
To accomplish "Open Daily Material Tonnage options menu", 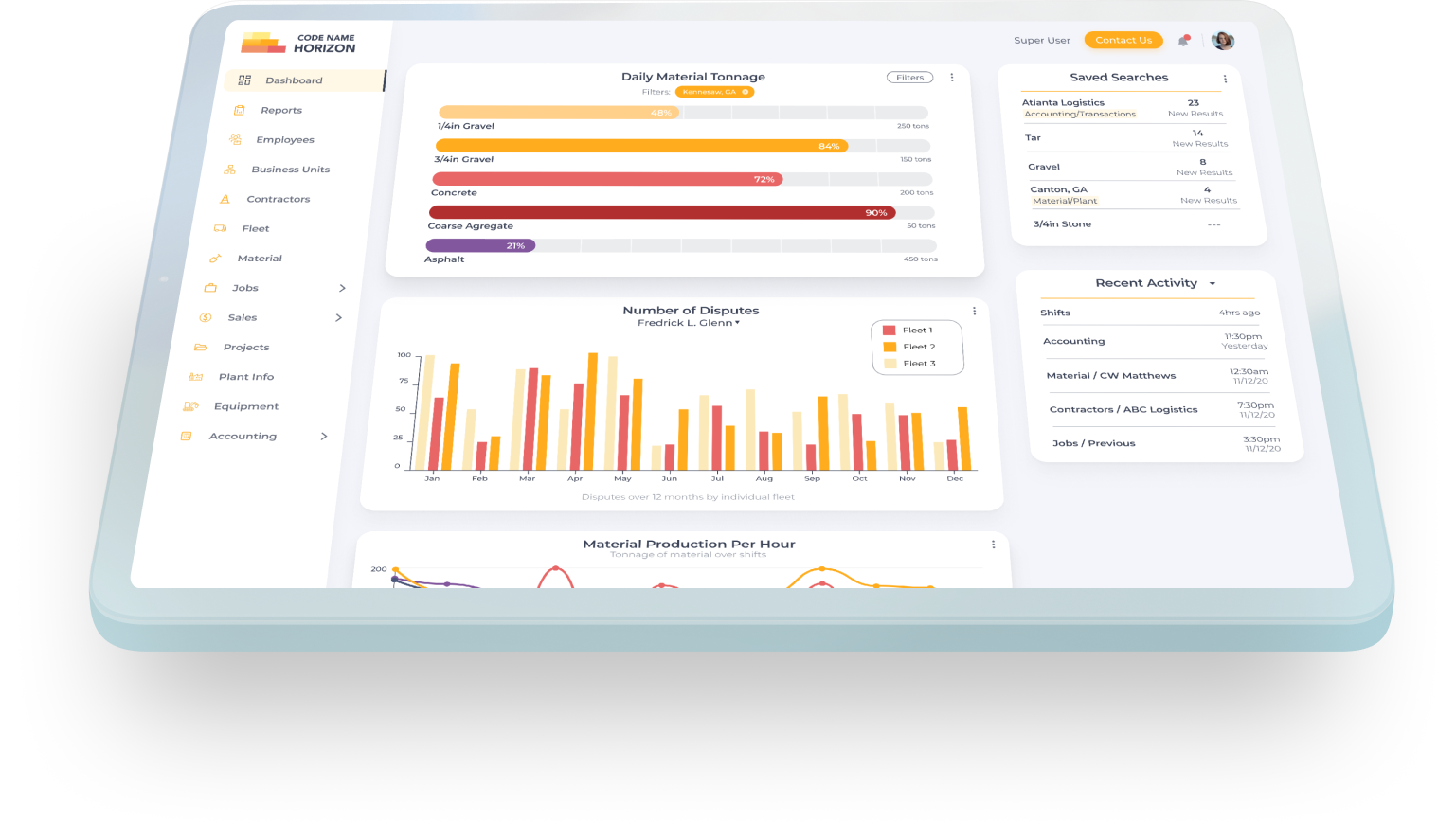I will 952,78.
